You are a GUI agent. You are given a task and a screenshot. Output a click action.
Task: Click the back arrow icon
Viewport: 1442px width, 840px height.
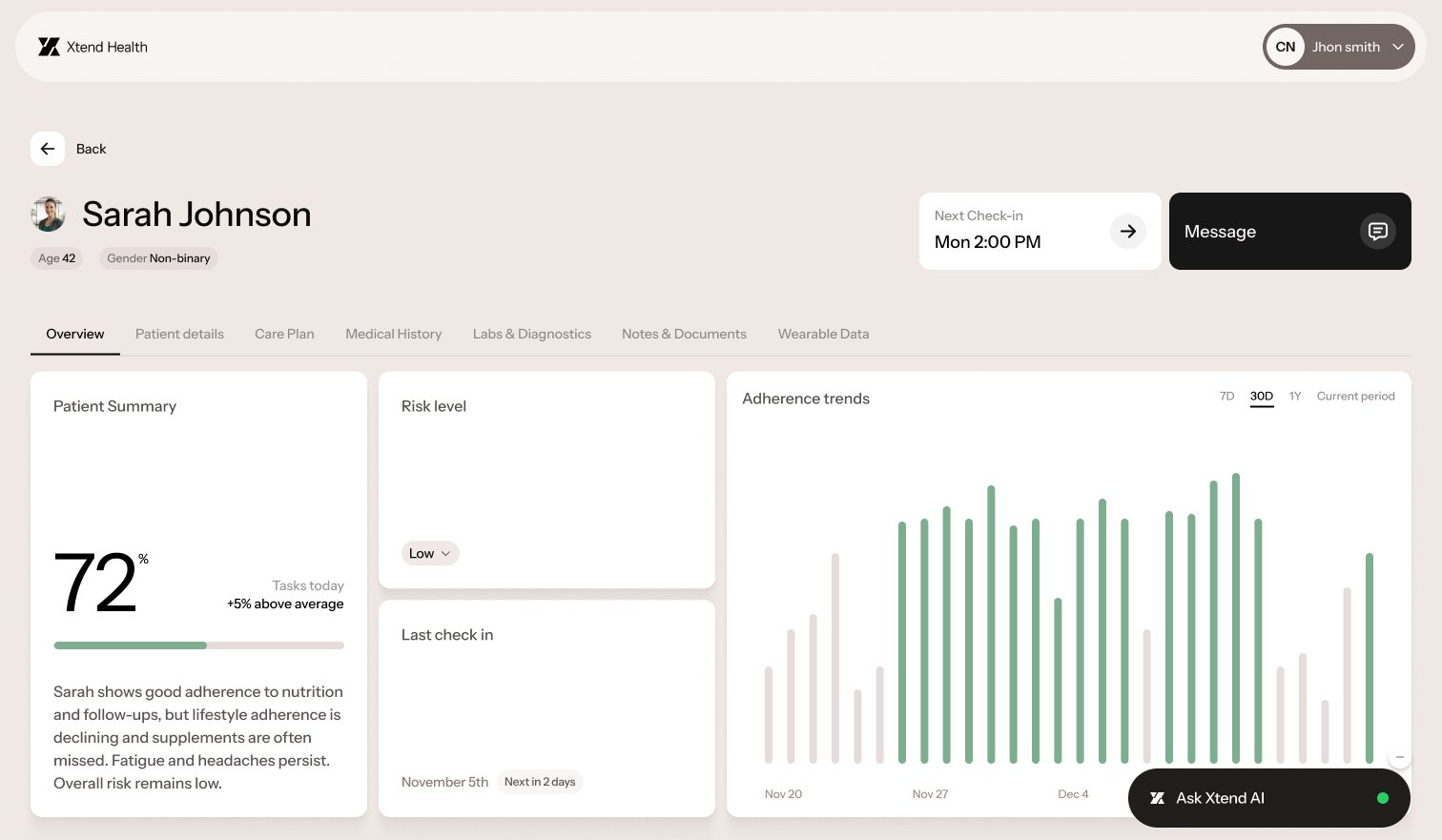48,149
